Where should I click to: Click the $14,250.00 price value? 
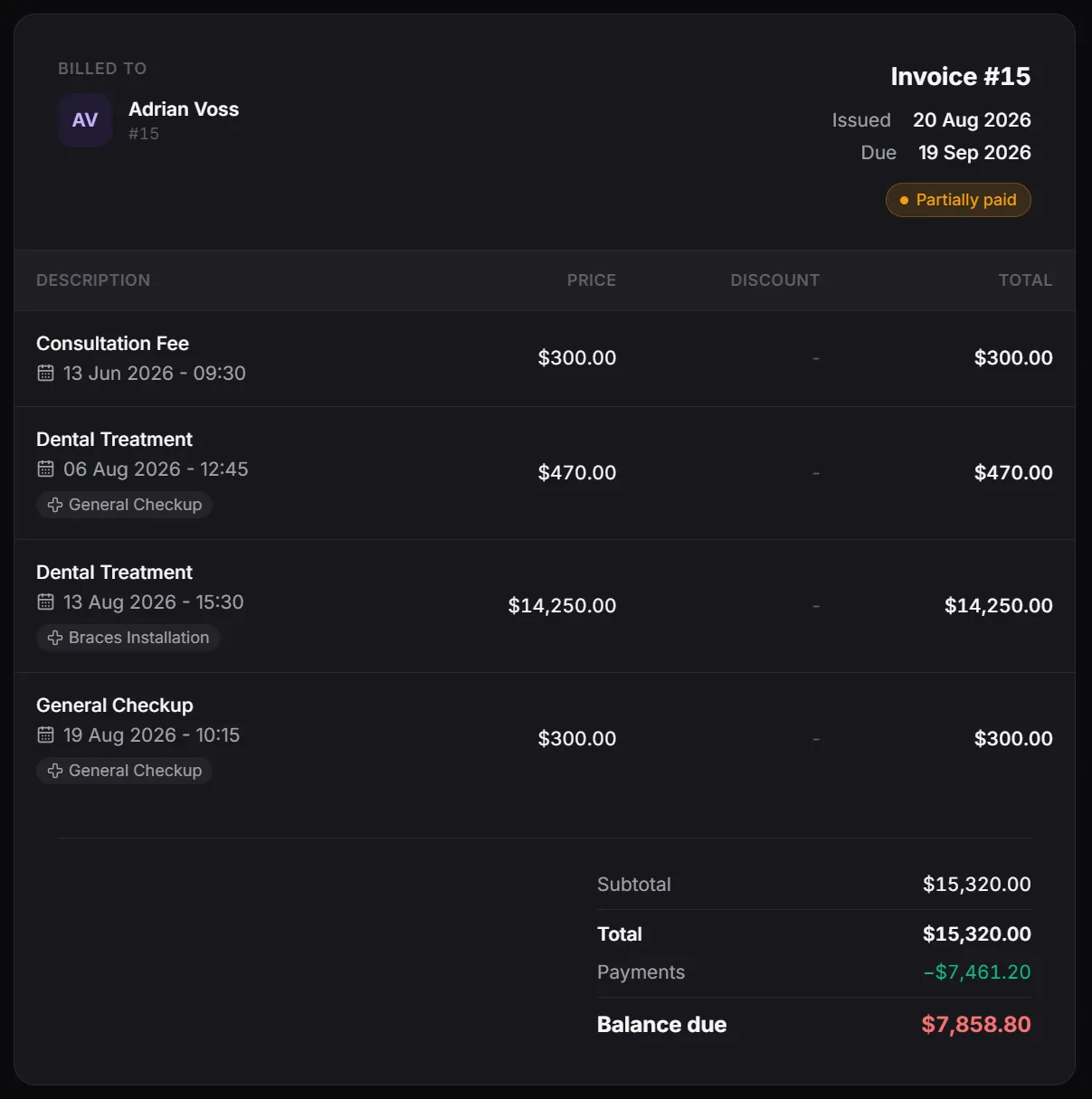(562, 606)
